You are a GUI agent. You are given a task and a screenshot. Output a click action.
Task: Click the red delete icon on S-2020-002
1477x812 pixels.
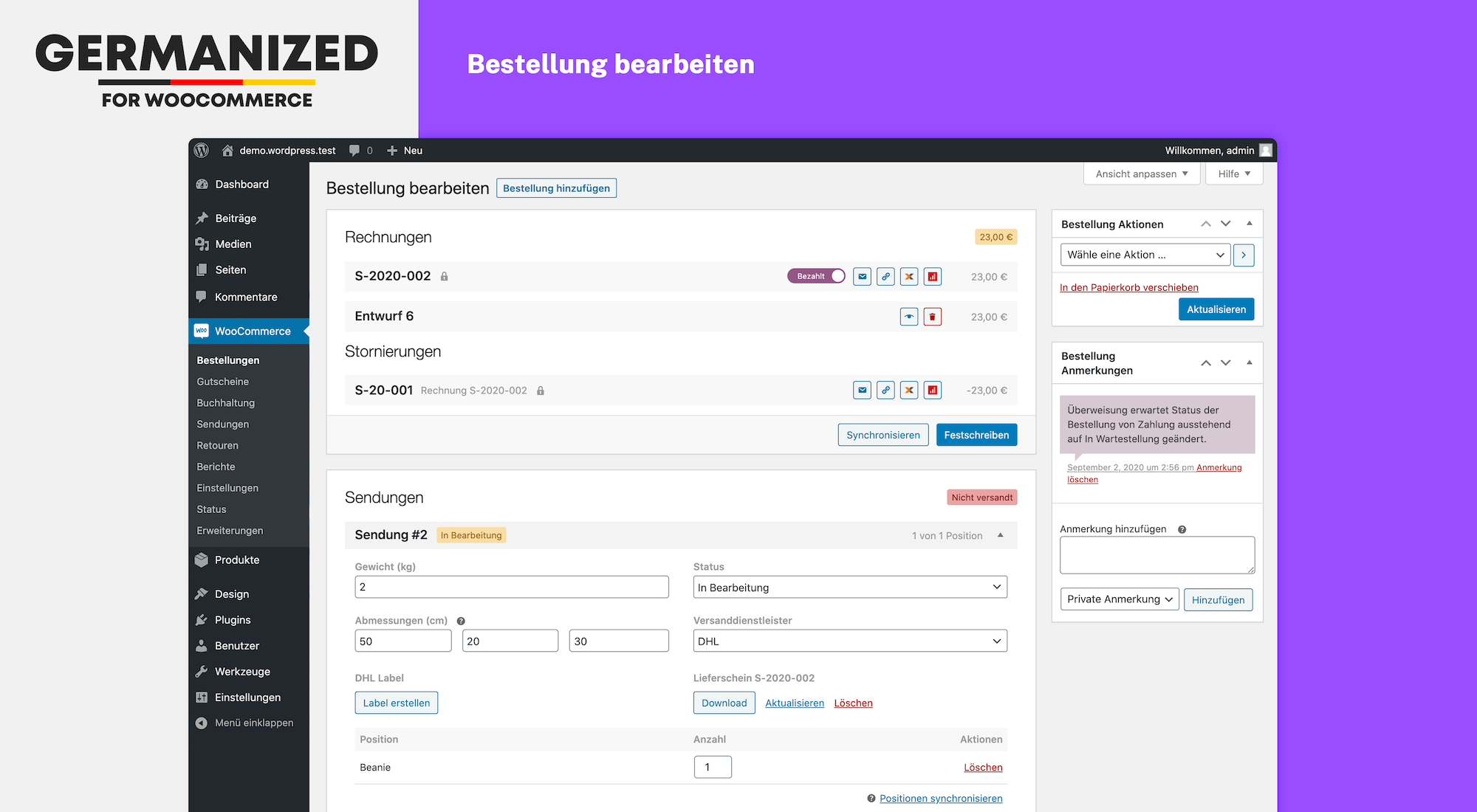tap(931, 277)
